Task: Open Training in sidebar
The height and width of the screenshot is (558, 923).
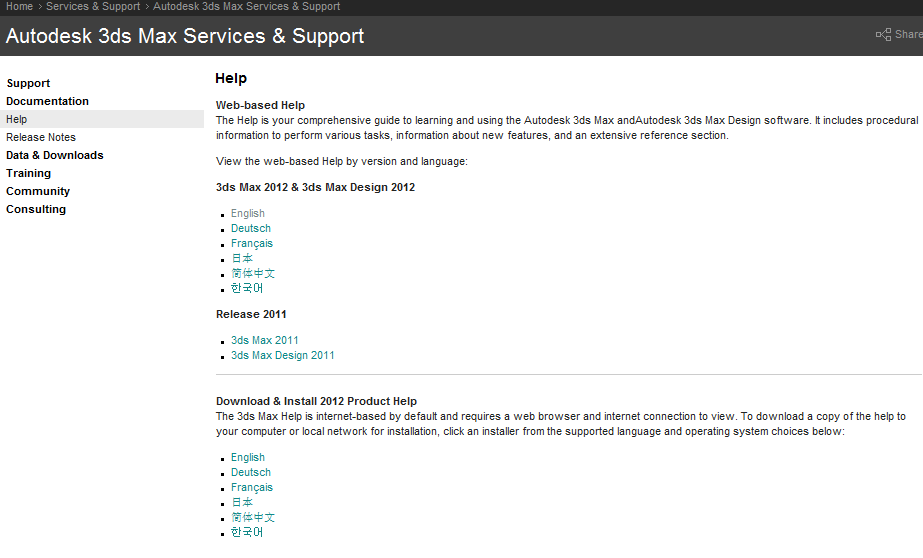Action: (x=28, y=174)
